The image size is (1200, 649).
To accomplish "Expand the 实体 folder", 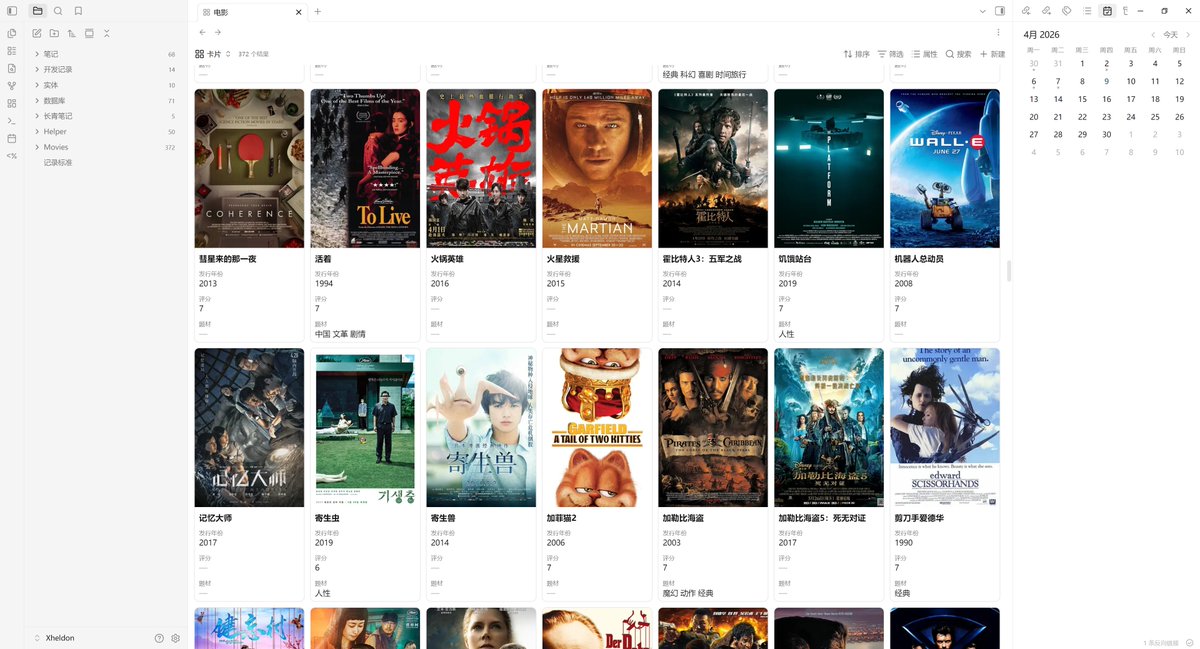I will pyautogui.click(x=104, y=85).
